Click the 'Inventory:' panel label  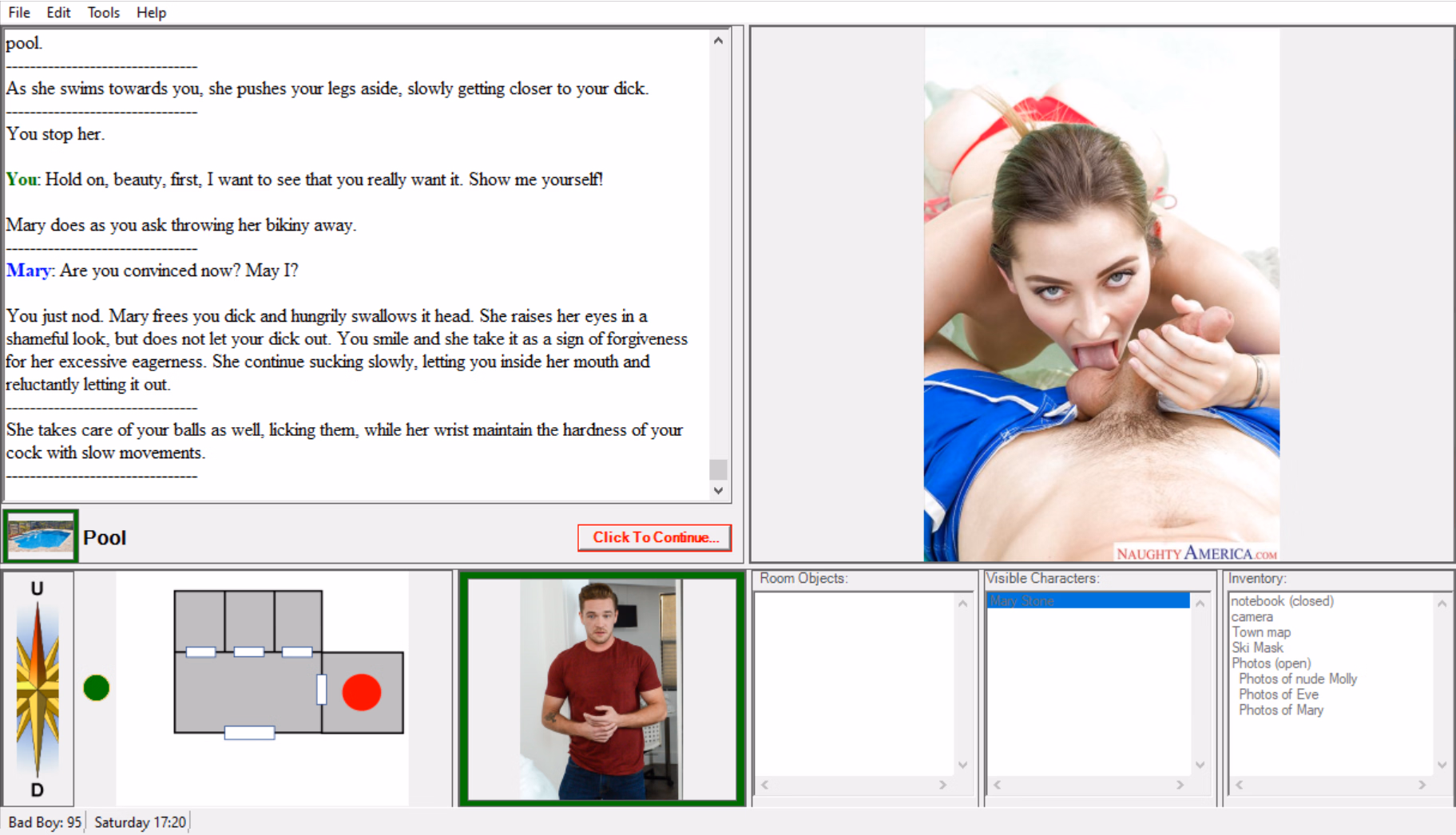(1256, 578)
